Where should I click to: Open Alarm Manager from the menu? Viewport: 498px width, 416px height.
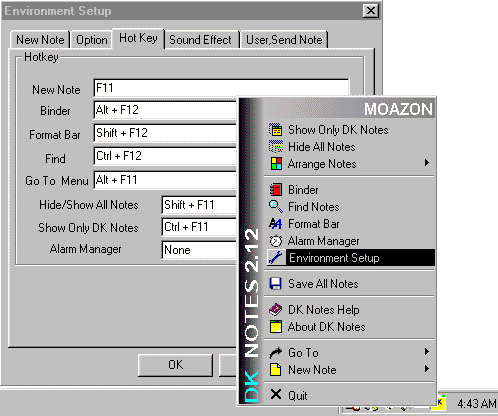pyautogui.click(x=350, y=241)
